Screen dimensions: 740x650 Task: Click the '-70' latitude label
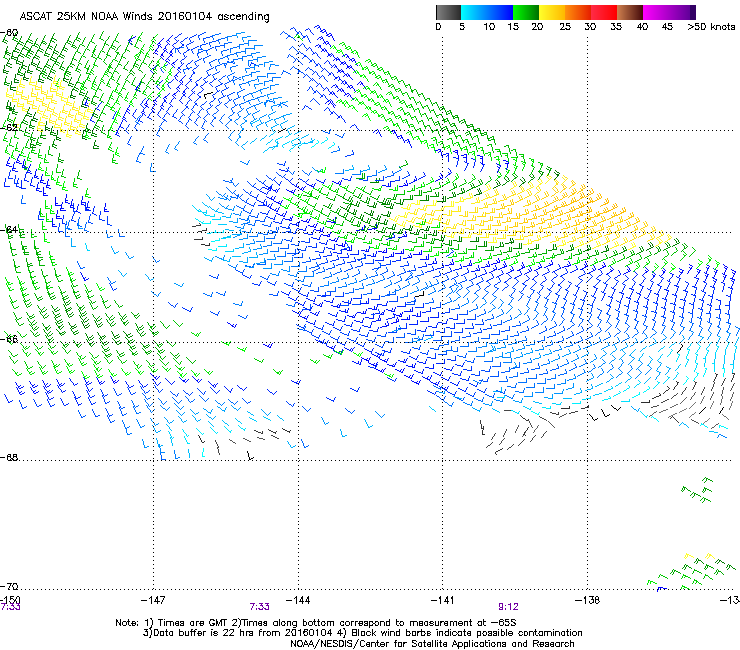pos(9,586)
